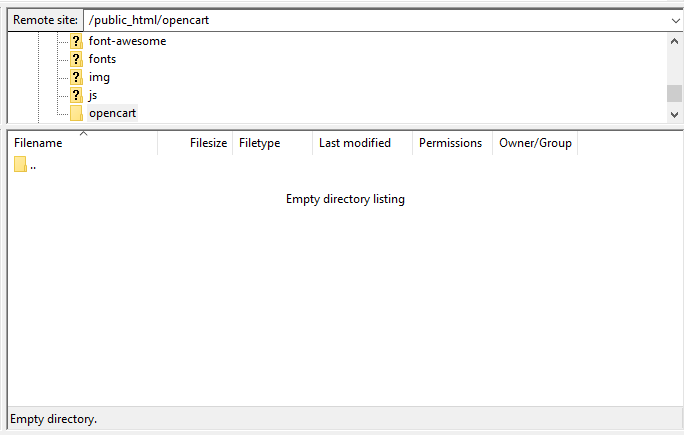Select the '..' parent directory entry
684x435 pixels.
tap(25, 165)
